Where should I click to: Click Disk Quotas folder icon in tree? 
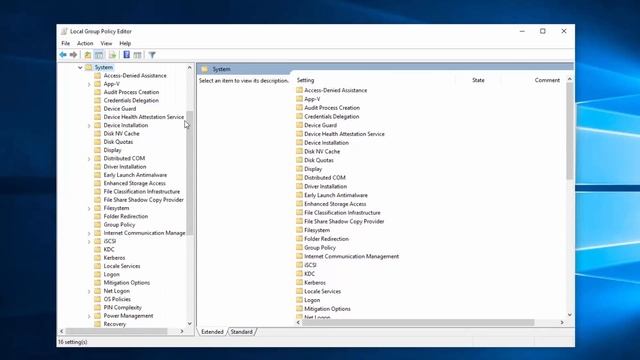coord(98,142)
